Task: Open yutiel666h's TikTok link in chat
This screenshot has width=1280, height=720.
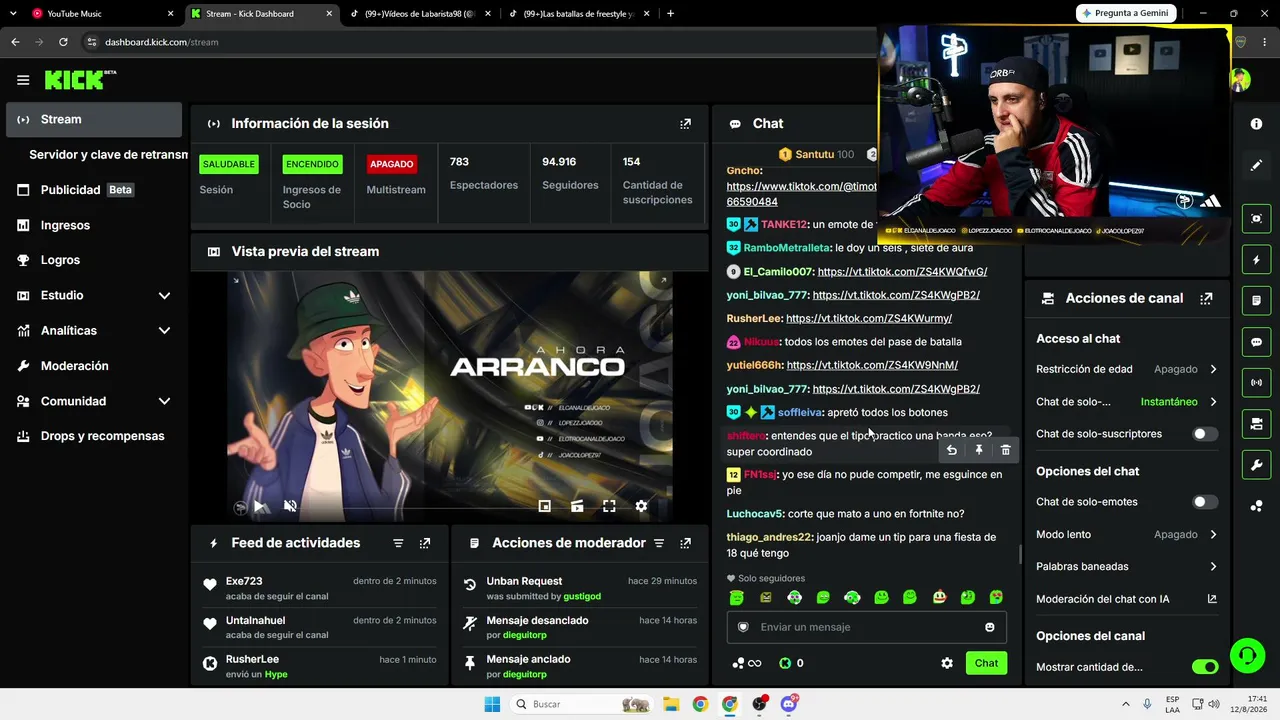Action: click(872, 366)
